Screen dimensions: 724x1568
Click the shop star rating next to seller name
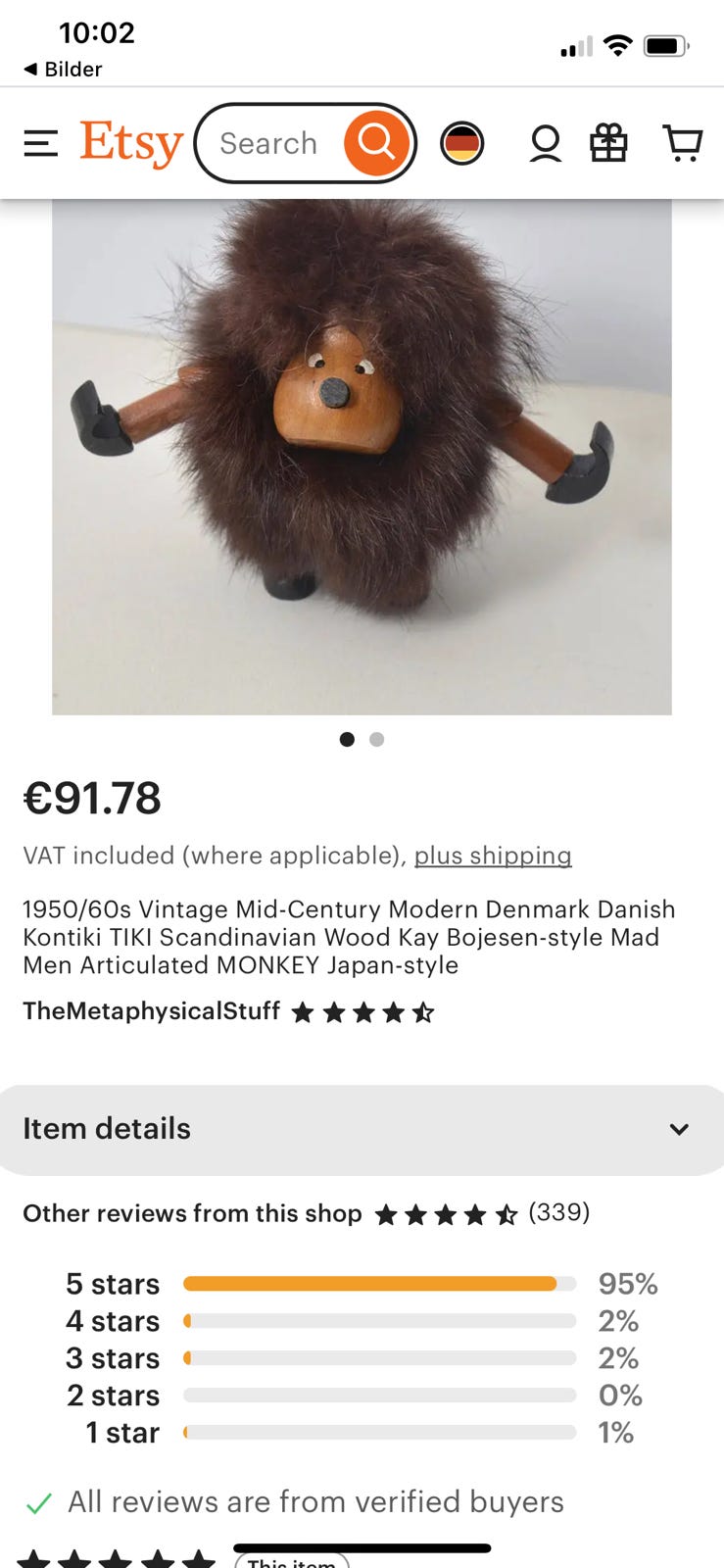[363, 1012]
